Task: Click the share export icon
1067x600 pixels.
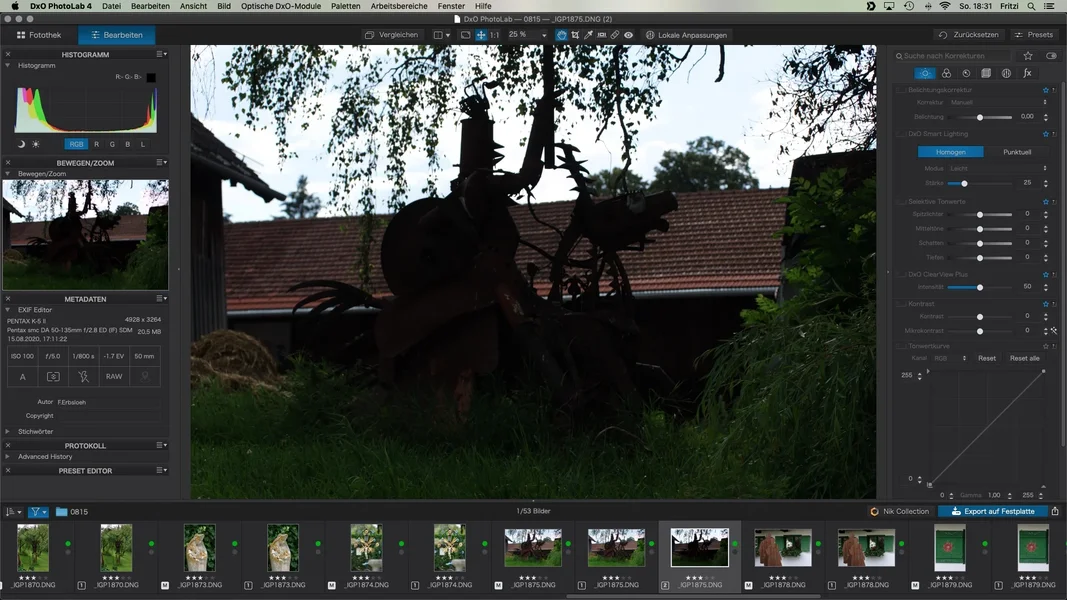Action: (x=1055, y=511)
